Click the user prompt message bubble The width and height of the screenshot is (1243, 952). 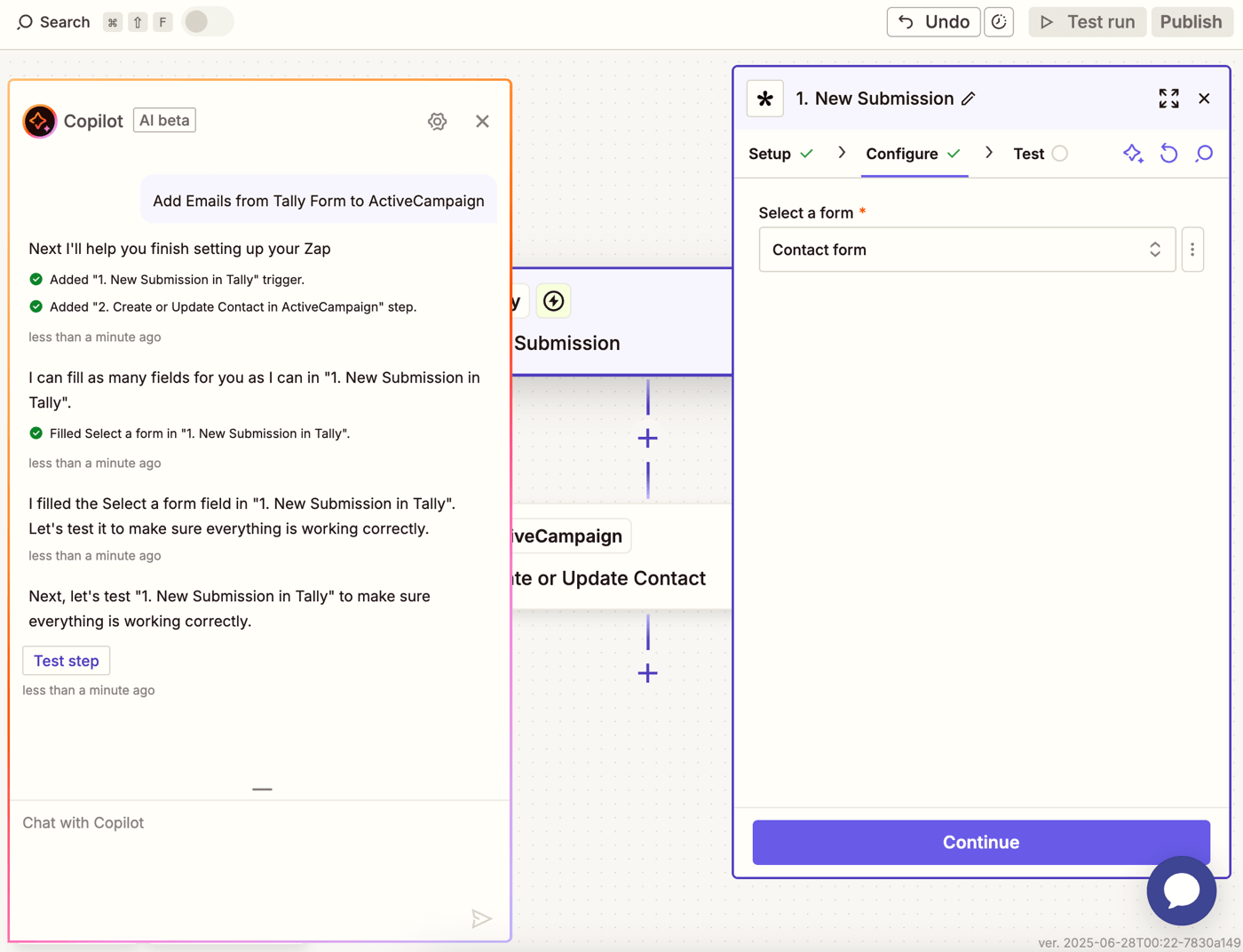(319, 201)
